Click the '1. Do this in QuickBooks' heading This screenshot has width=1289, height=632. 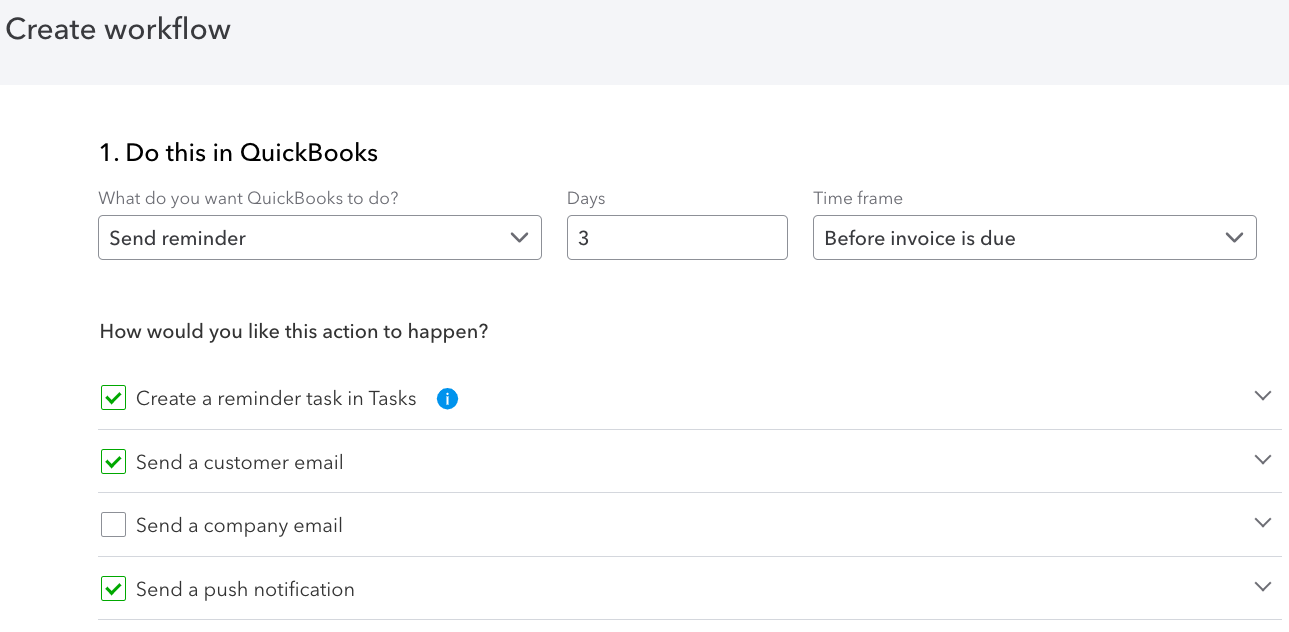238,152
